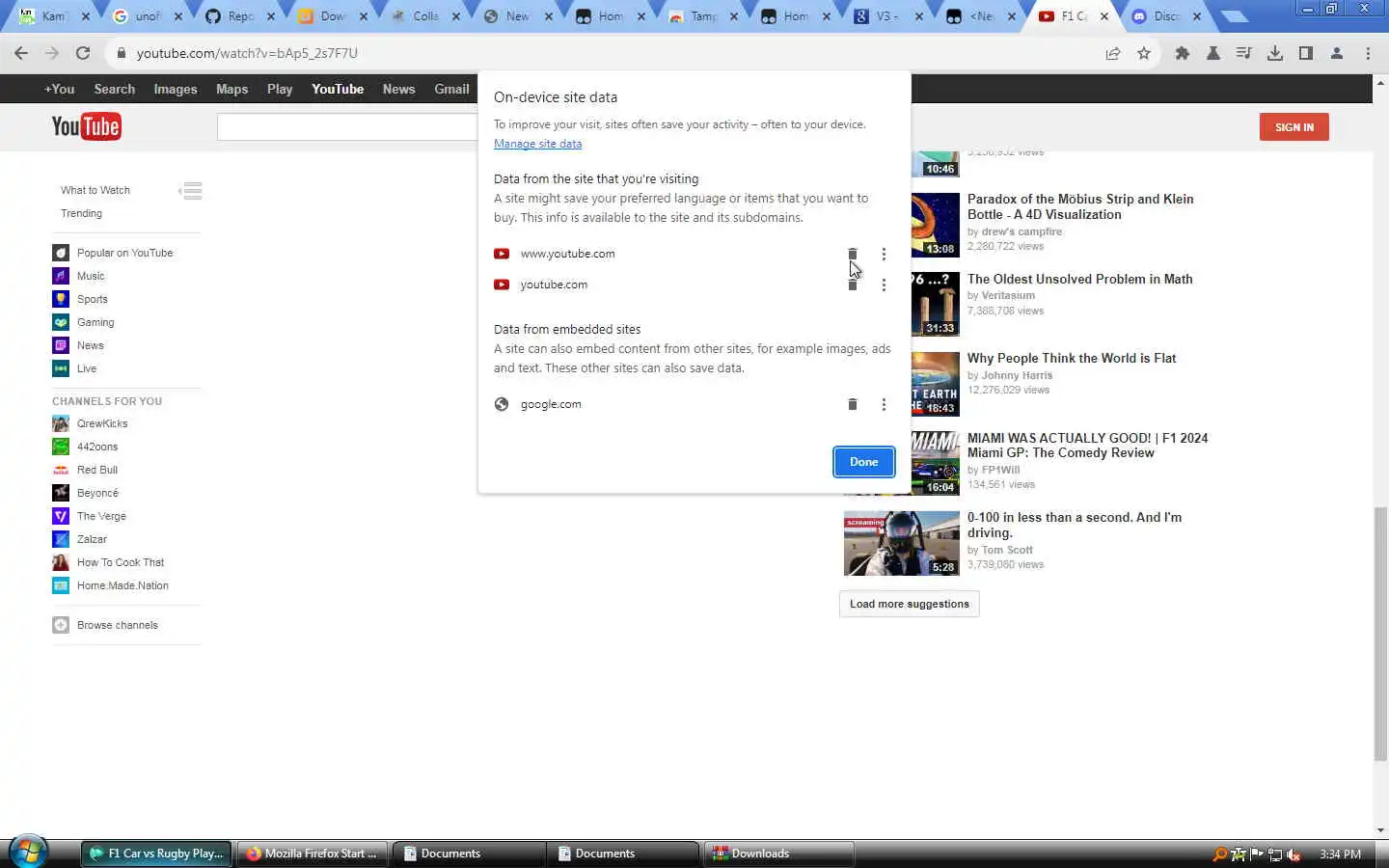Open the Gaming channel

84,322
